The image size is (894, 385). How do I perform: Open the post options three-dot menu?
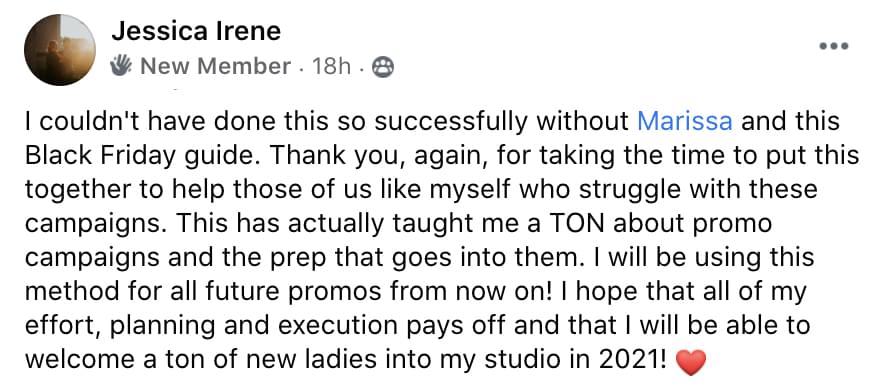tap(834, 46)
